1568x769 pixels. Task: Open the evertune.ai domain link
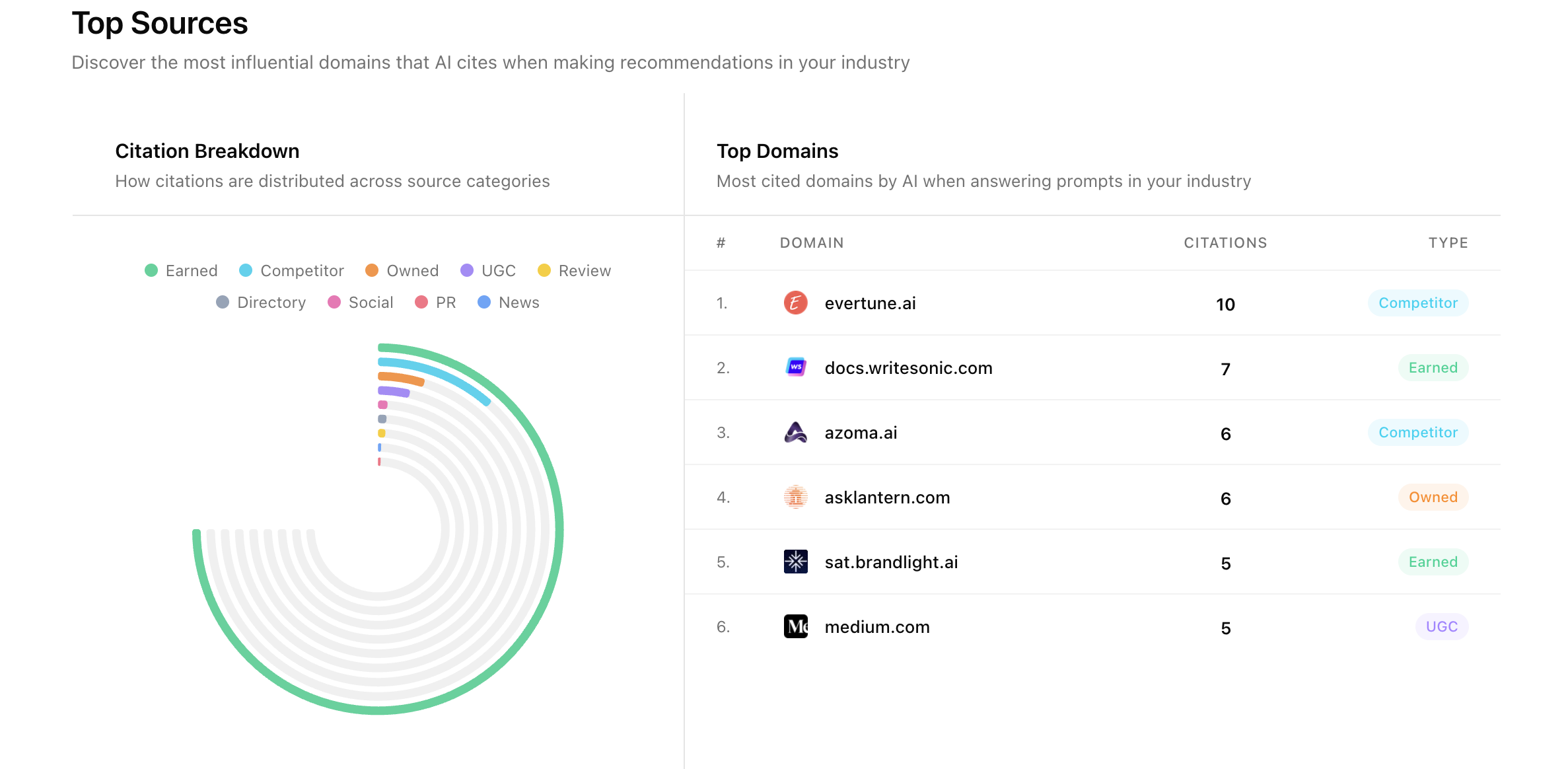tap(870, 303)
